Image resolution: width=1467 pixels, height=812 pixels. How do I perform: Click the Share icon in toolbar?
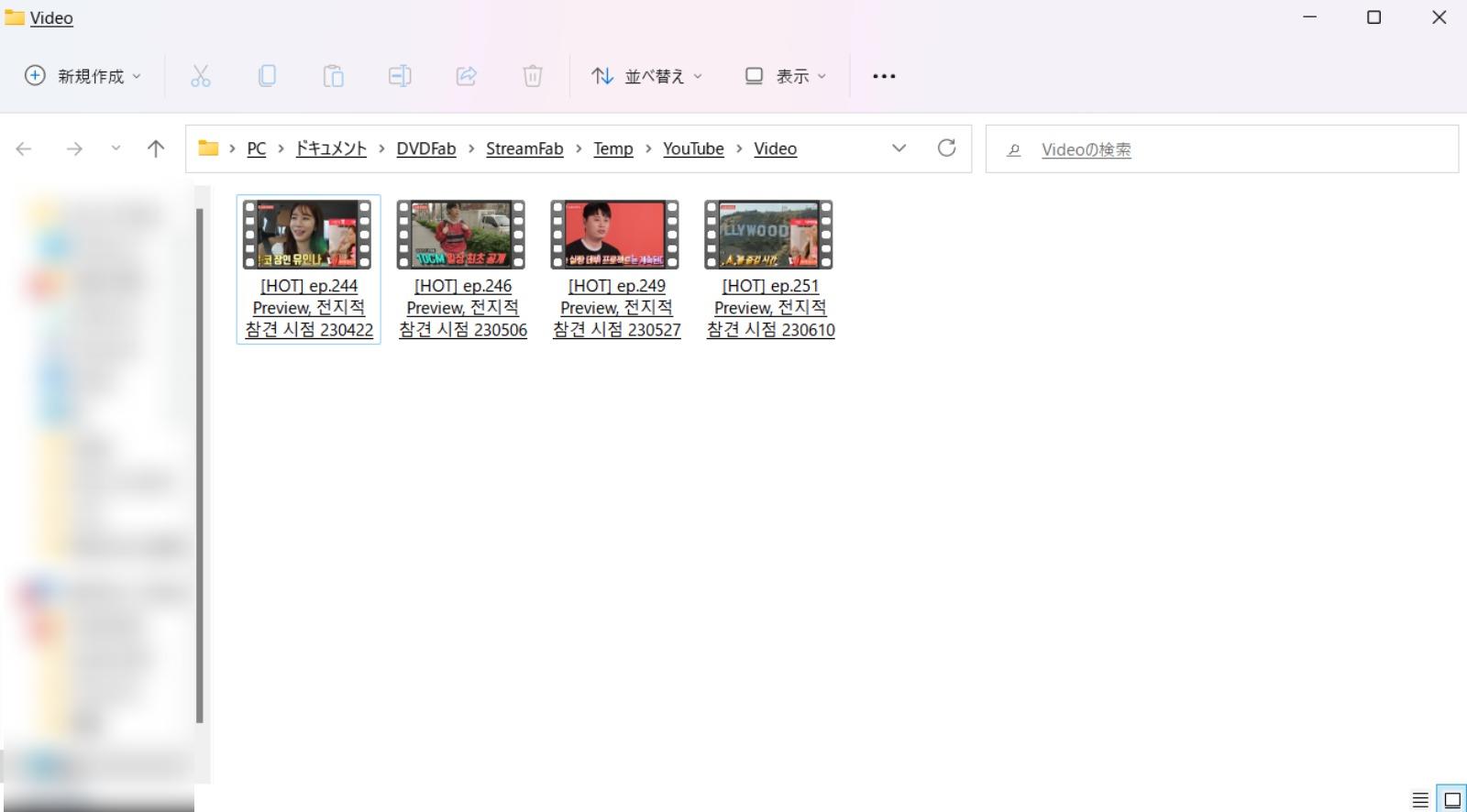[x=467, y=76]
